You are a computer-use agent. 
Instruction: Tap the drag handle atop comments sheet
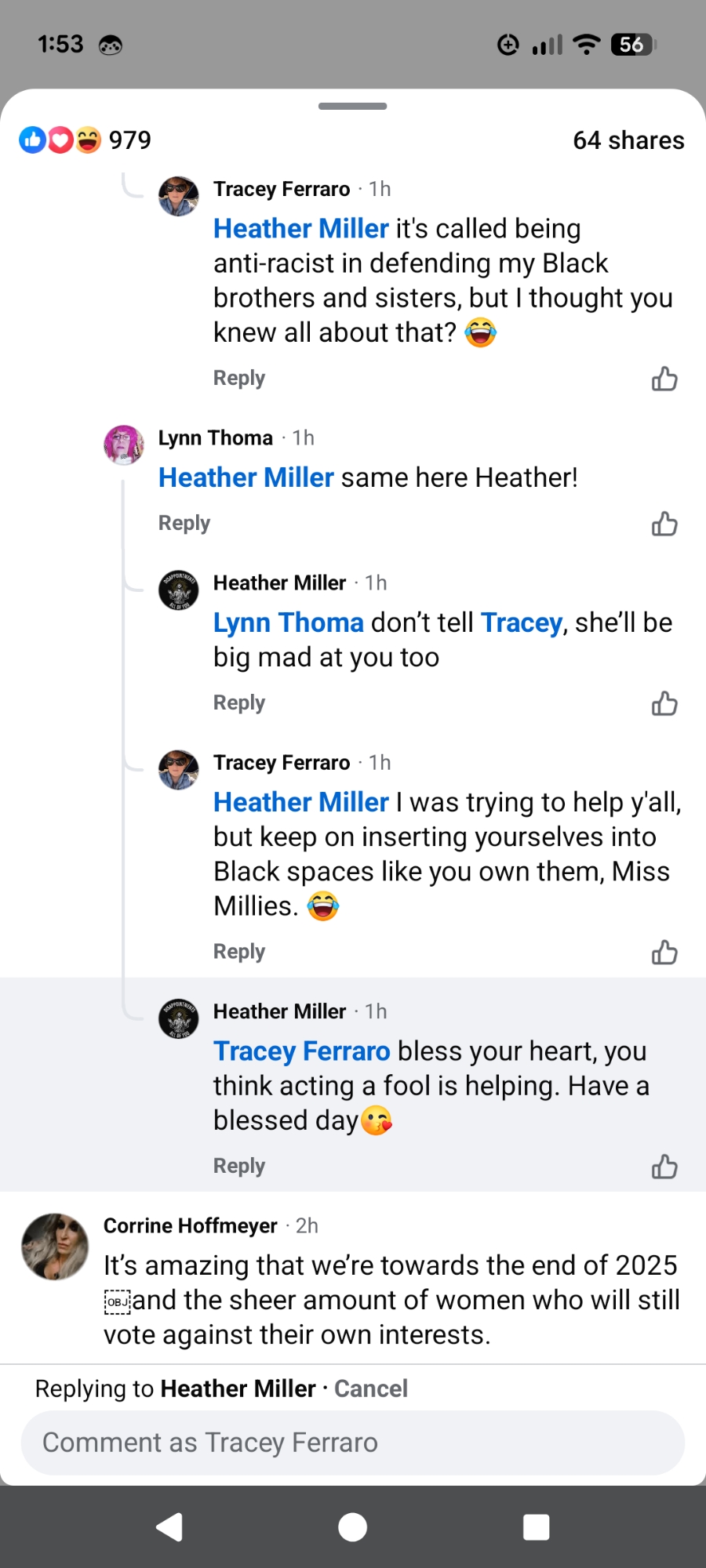pyautogui.click(x=352, y=106)
